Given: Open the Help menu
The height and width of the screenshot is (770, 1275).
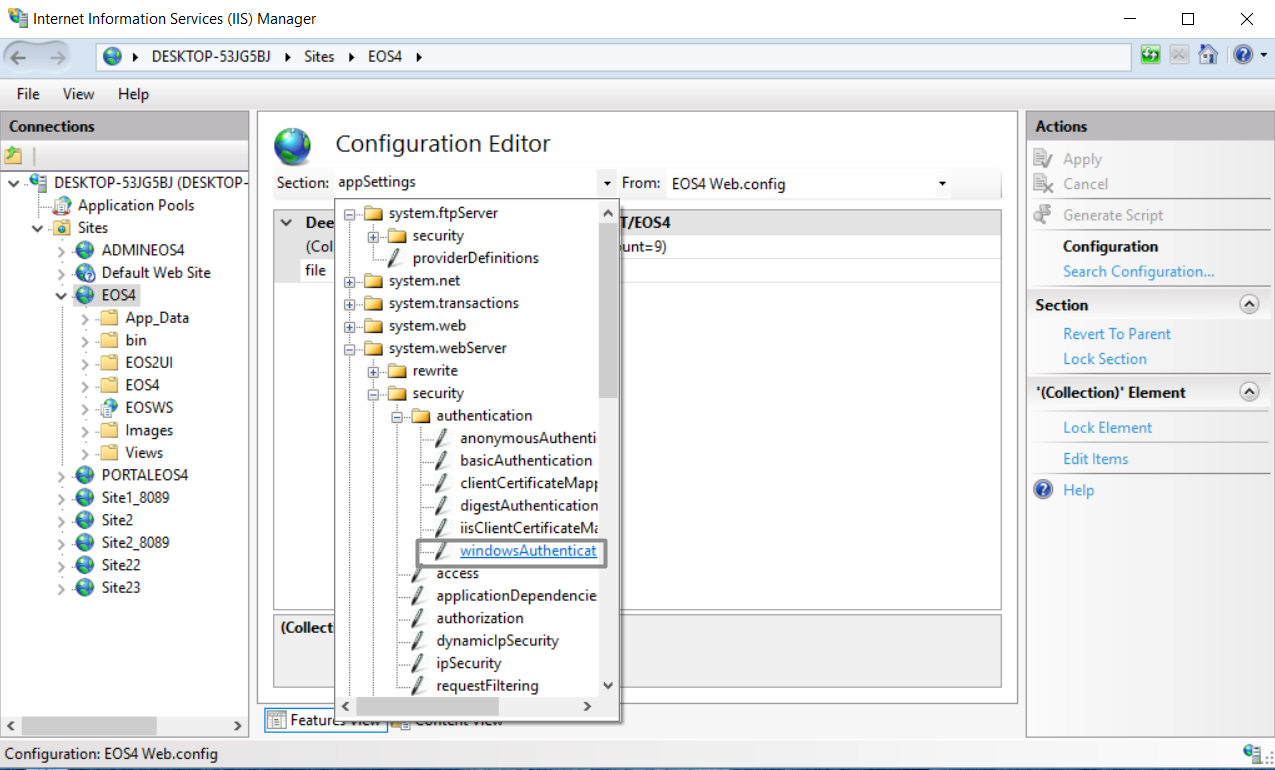Looking at the screenshot, I should point(133,94).
